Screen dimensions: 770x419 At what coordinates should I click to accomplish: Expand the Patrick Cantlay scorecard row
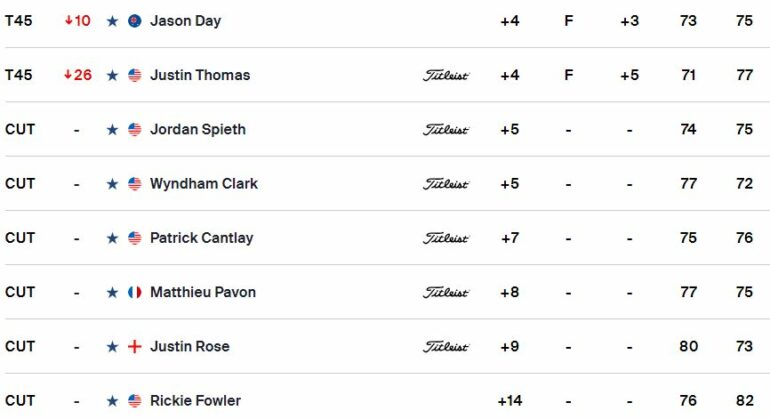[385, 238]
